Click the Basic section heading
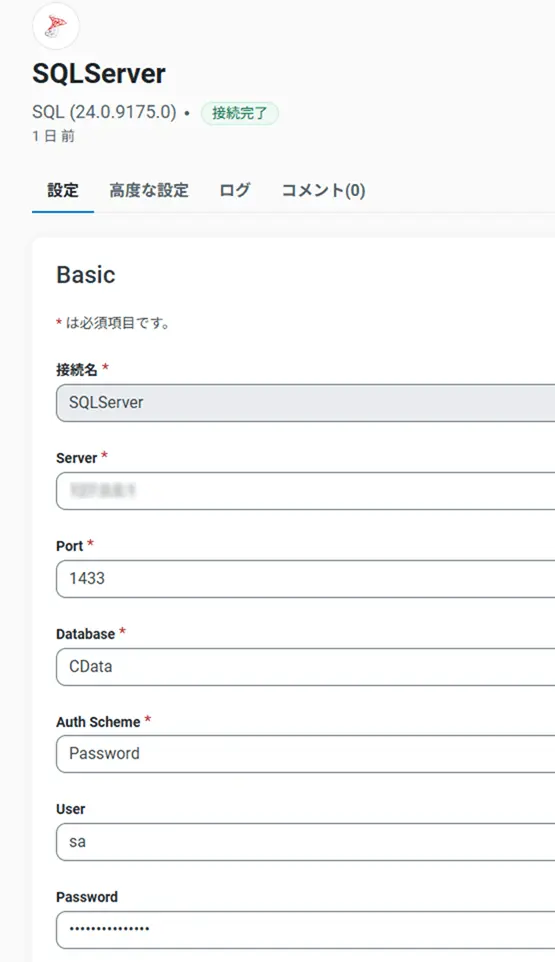 tap(86, 274)
